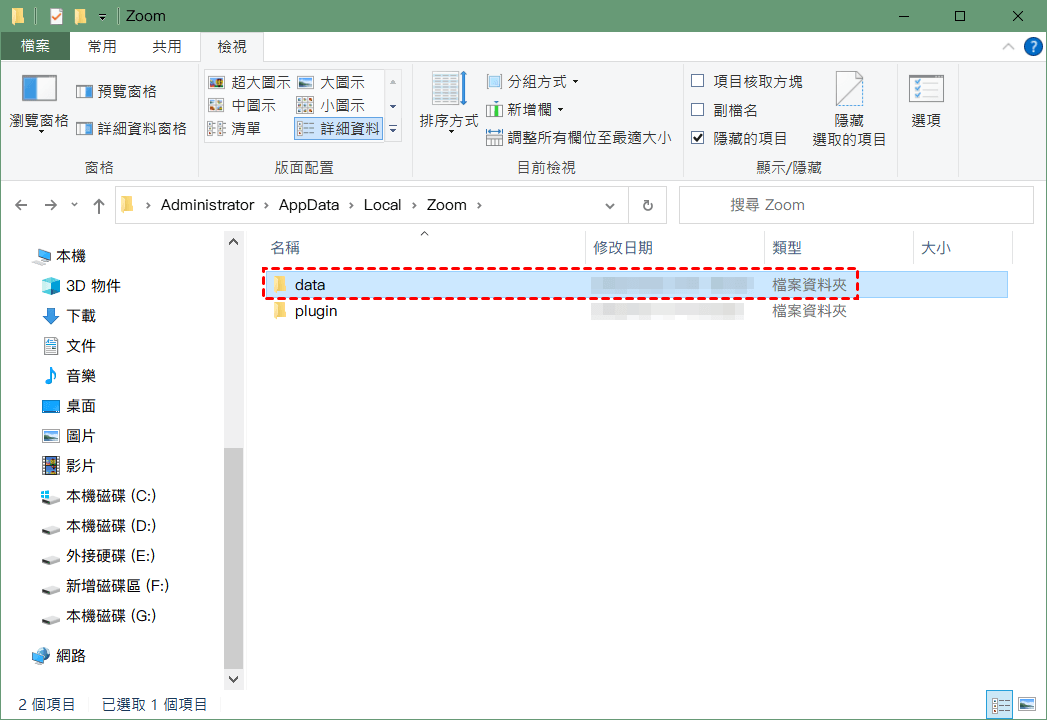Viewport: 1047px width, 720px height.
Task: Open 文件 Documents in the sidebar
Action: click(x=69, y=346)
